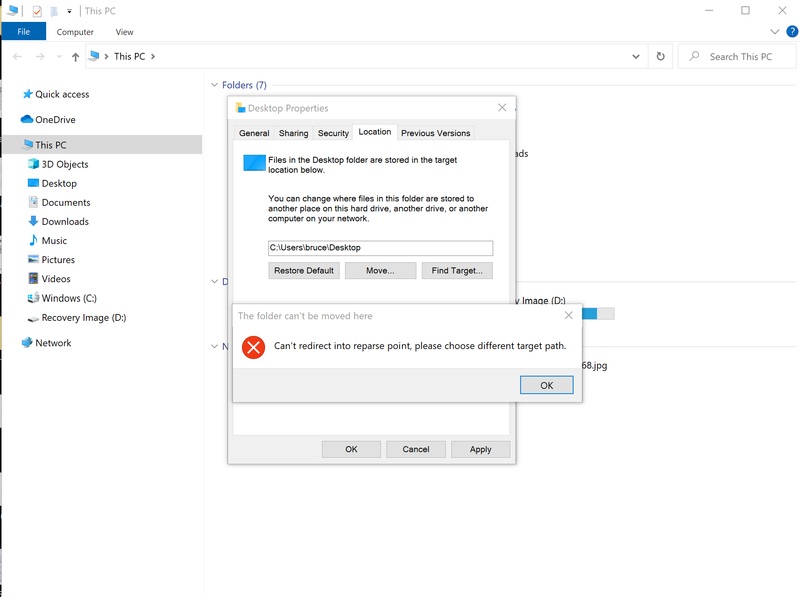Open the Windows (C:) drive in sidebar
Image resolution: width=800 pixels, height=597 pixels.
click(x=68, y=298)
